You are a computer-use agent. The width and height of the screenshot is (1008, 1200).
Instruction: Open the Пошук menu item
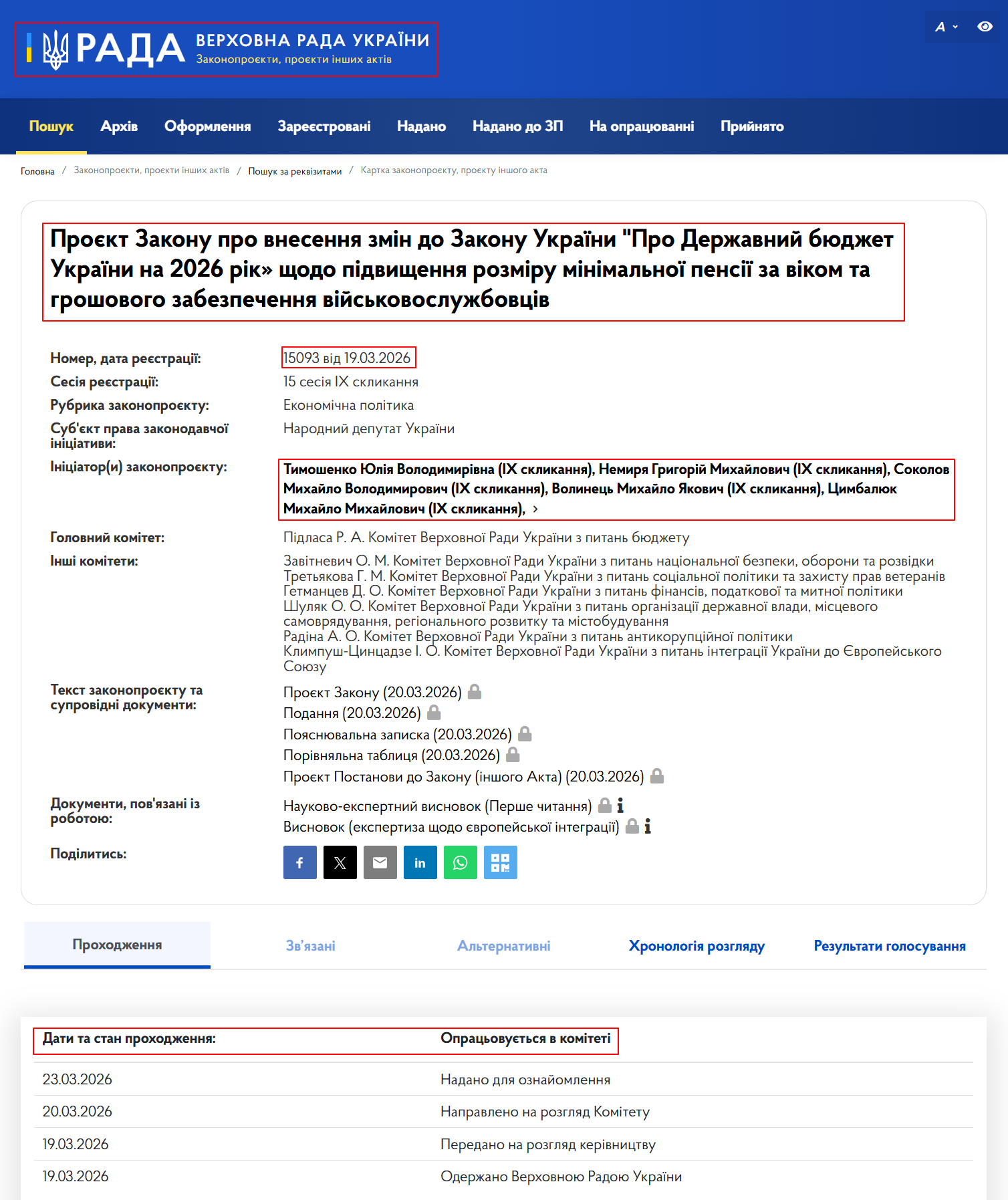click(51, 126)
